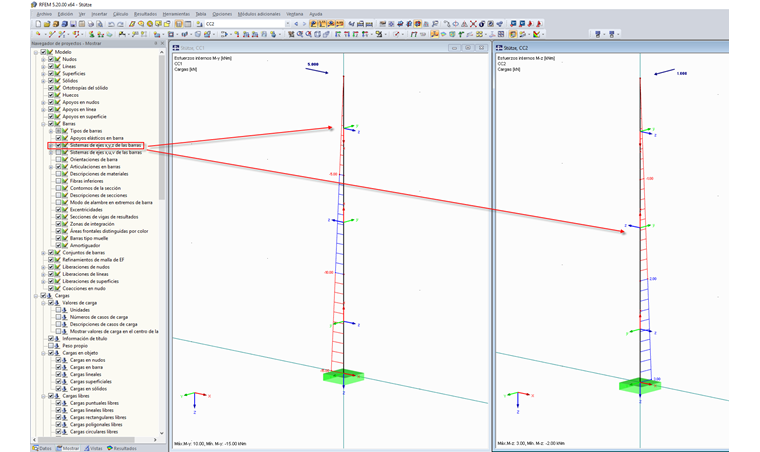The width and height of the screenshot is (760, 452).
Task: Expand the Tipos de barras node
Action: tap(51, 131)
